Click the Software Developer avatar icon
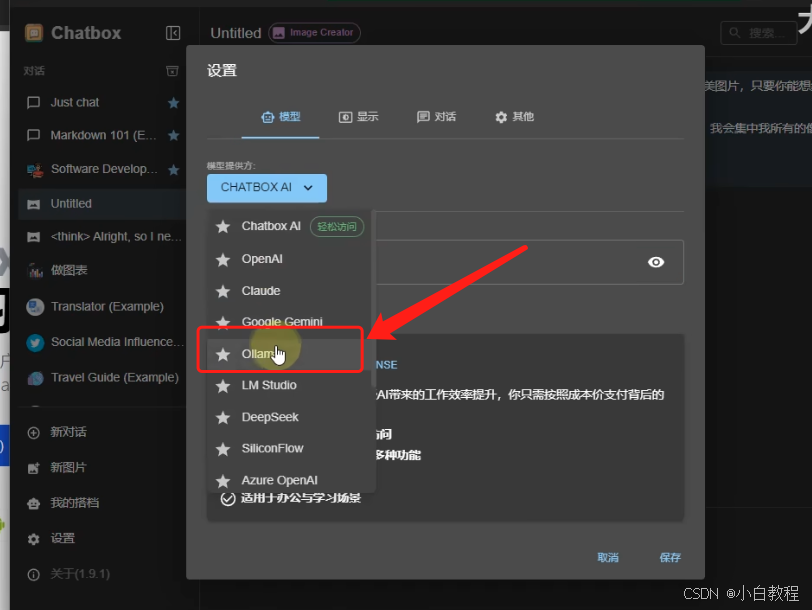The image size is (812, 610). click(x=35, y=170)
